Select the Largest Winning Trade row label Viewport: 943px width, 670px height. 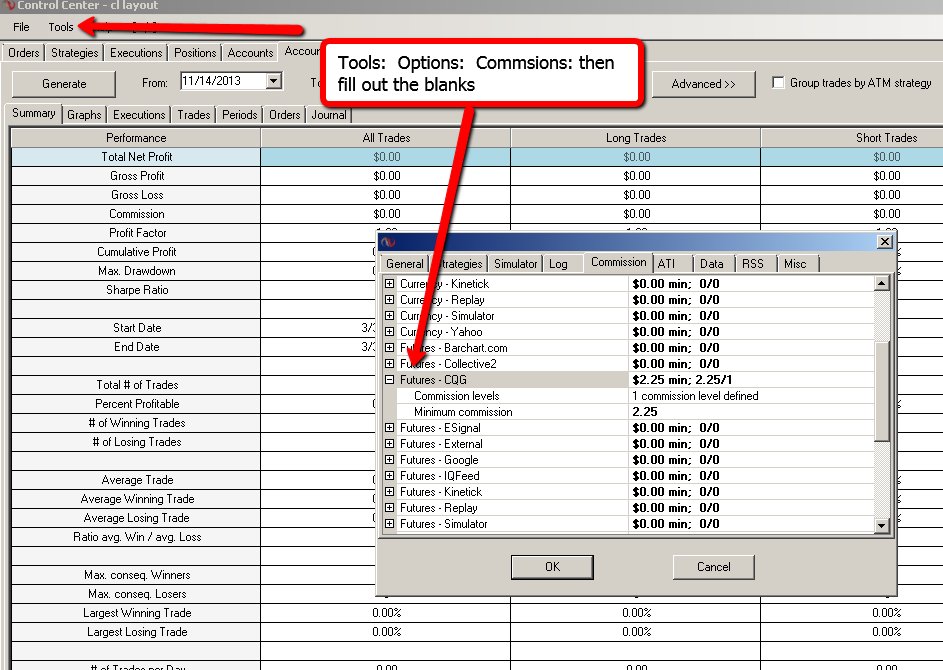(x=137, y=613)
